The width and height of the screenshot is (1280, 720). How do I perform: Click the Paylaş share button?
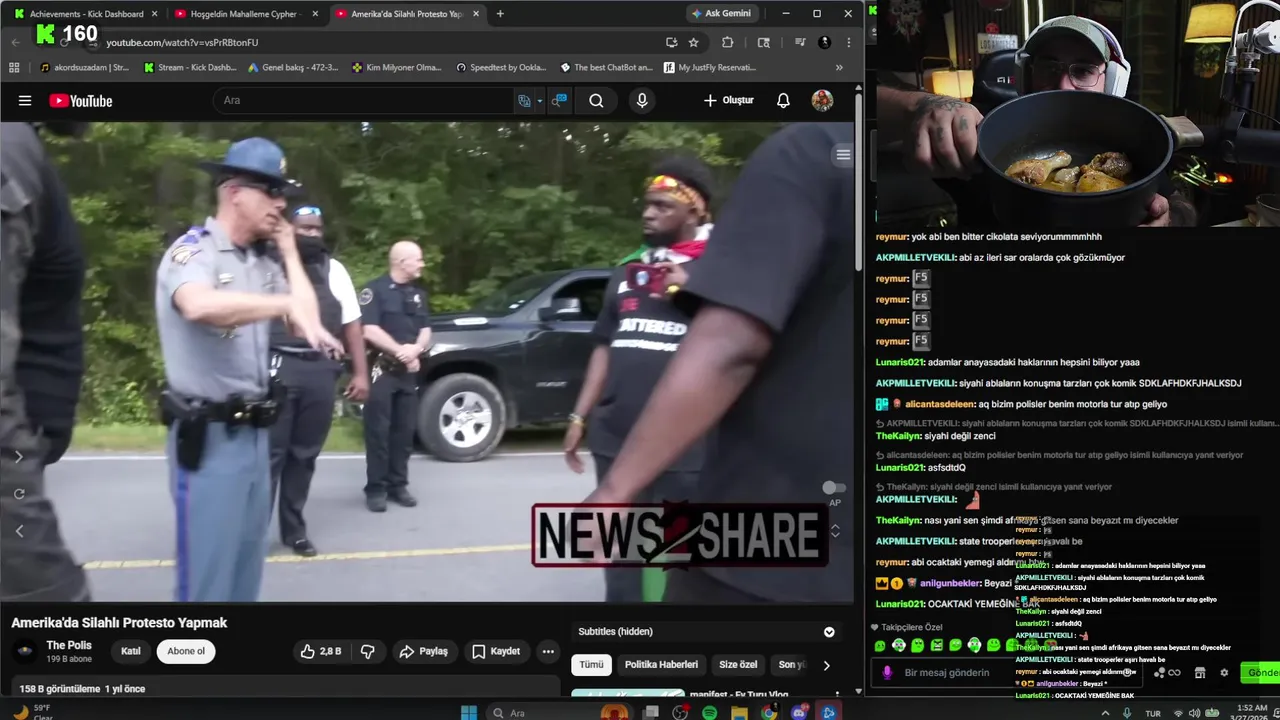click(x=423, y=651)
